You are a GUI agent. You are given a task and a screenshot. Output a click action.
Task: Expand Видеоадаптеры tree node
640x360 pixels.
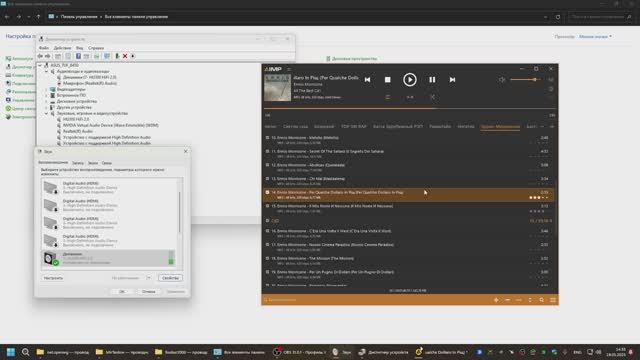[x=47, y=89]
